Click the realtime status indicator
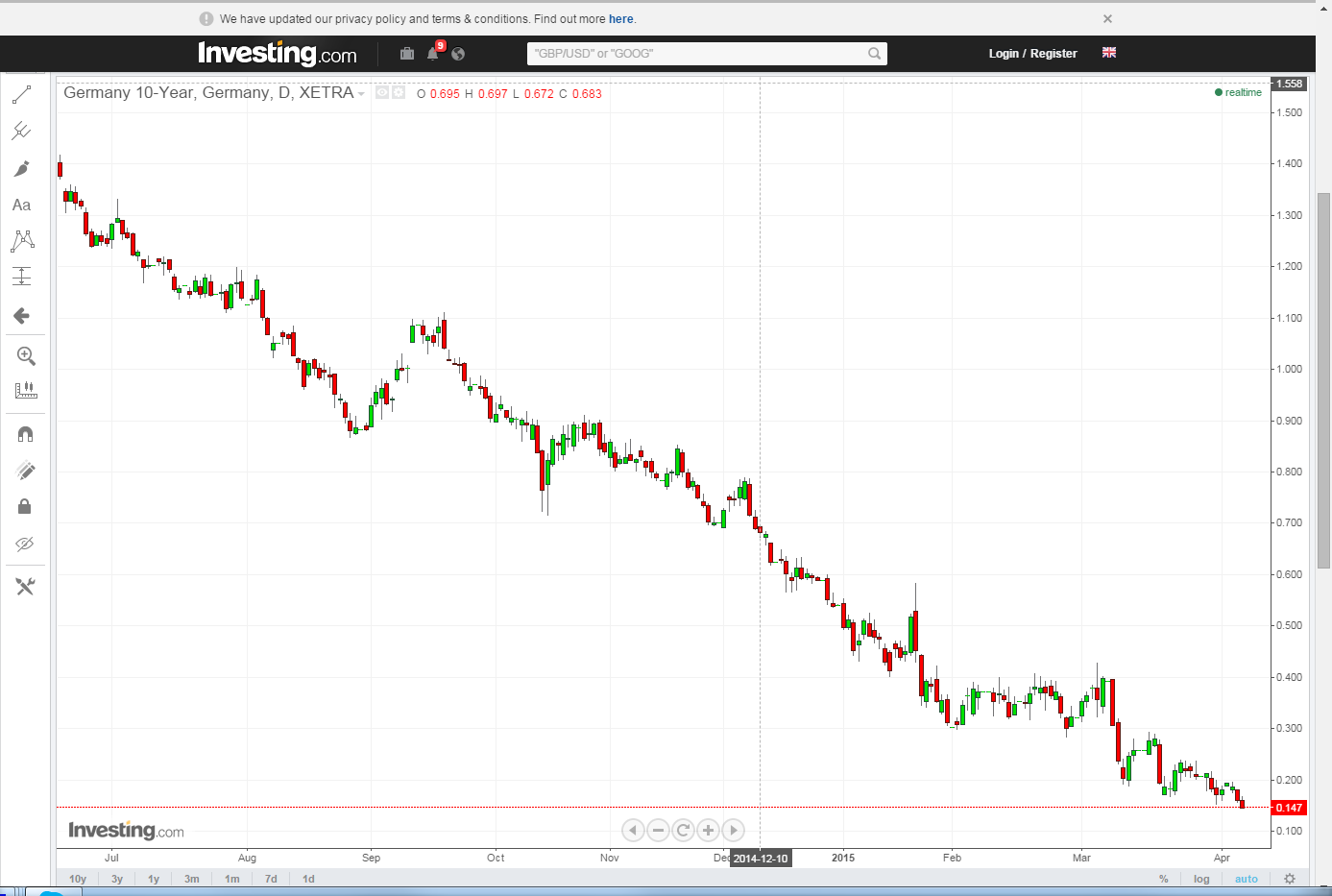 1238,93
